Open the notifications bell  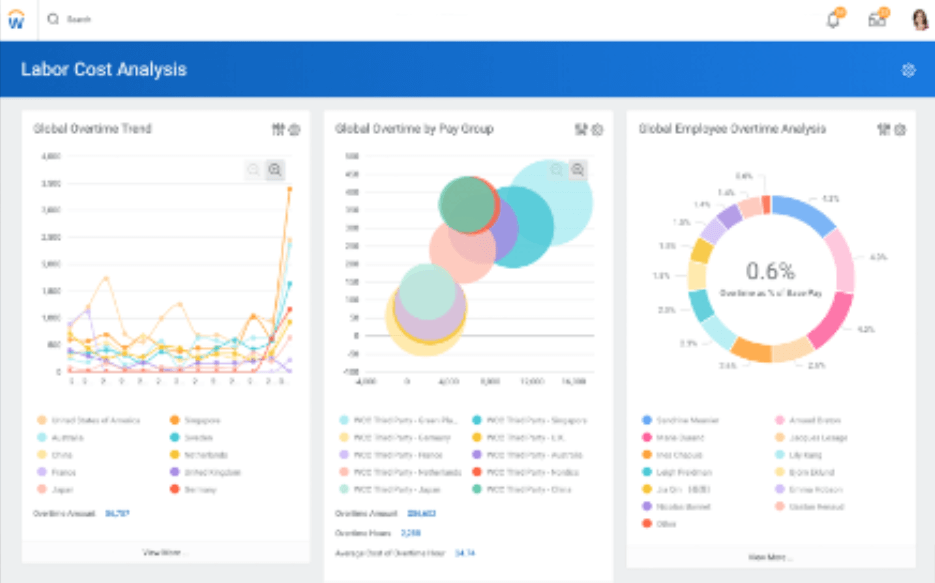(833, 19)
